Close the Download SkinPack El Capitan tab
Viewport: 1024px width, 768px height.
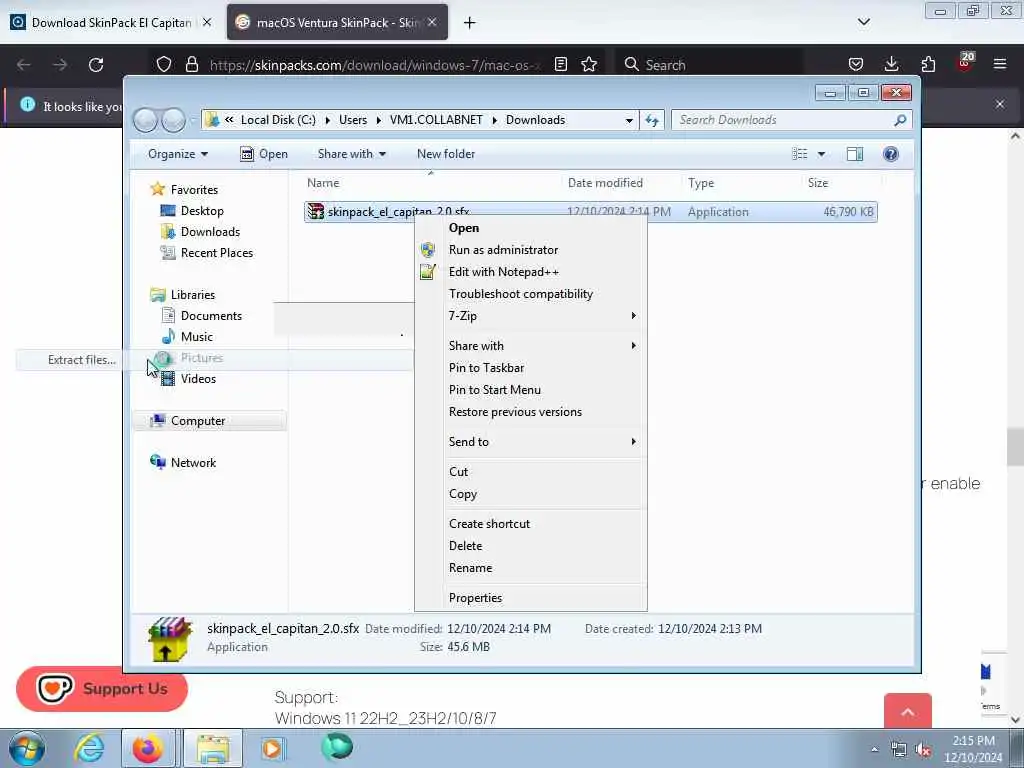point(207,22)
